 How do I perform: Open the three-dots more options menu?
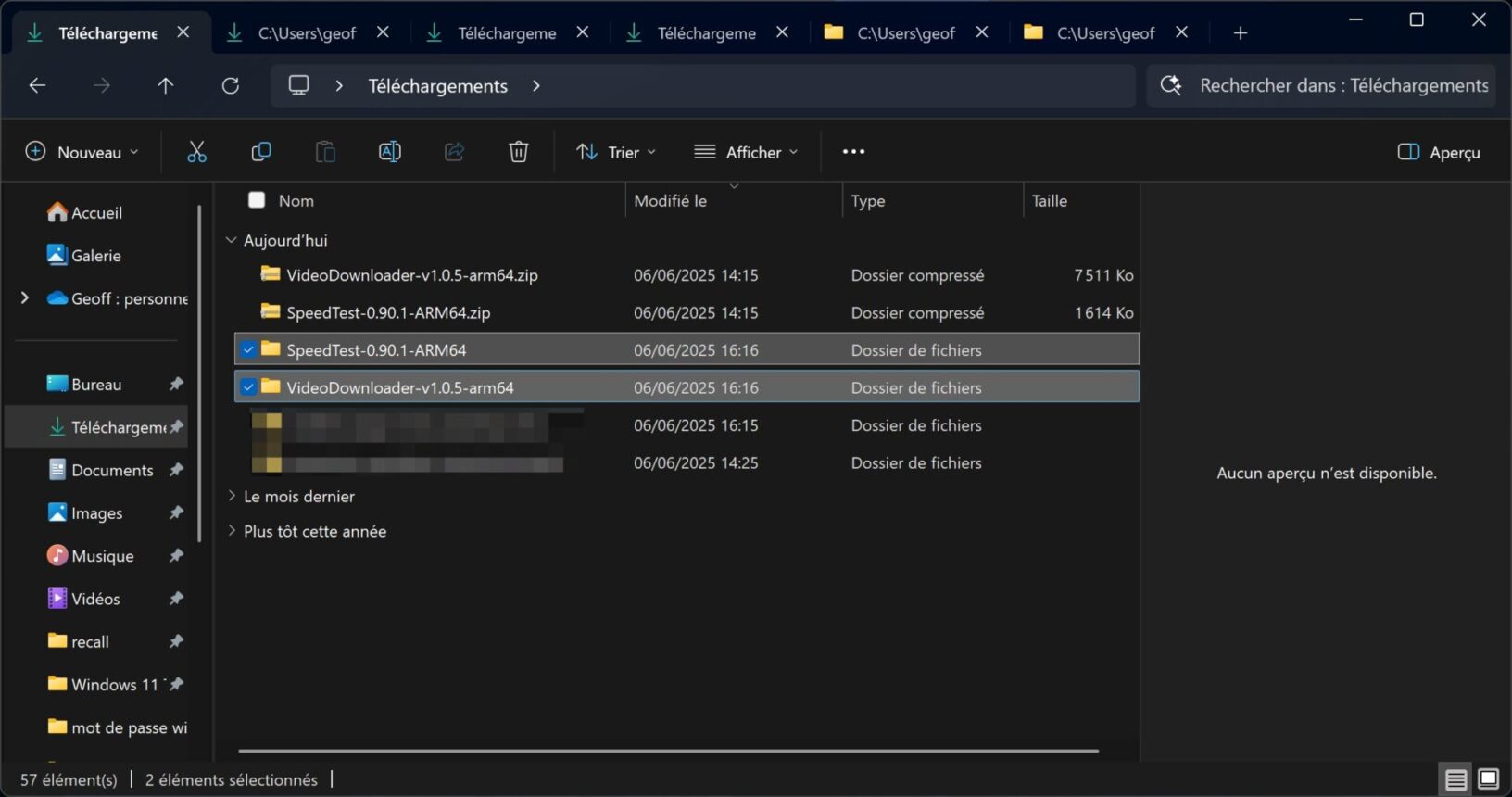point(853,152)
